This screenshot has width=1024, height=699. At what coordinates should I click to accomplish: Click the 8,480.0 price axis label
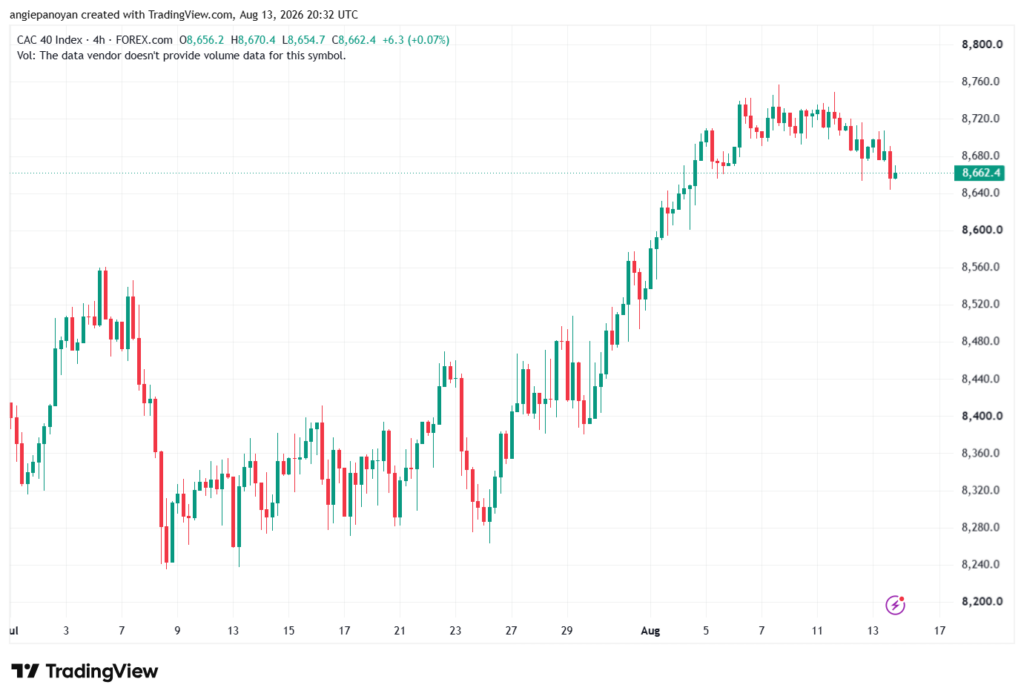click(981, 341)
